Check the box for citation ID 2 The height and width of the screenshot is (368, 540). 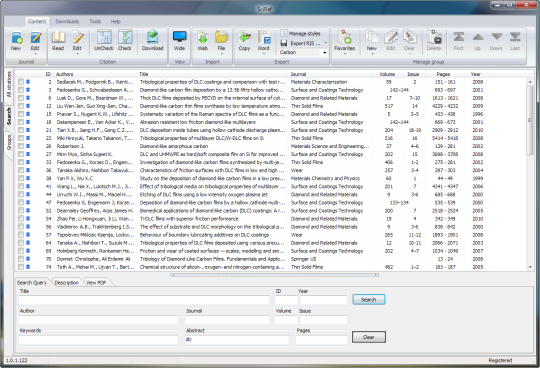(x=21, y=82)
